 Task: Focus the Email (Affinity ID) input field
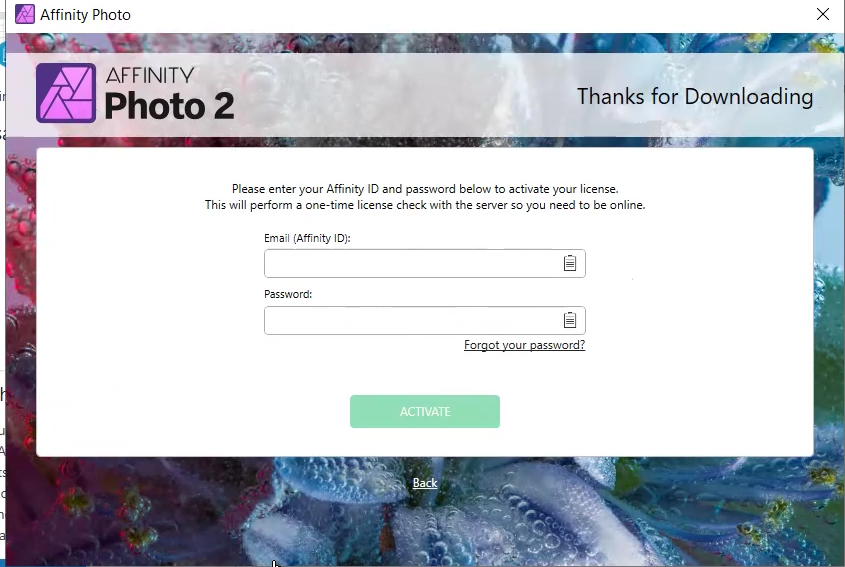click(x=410, y=264)
